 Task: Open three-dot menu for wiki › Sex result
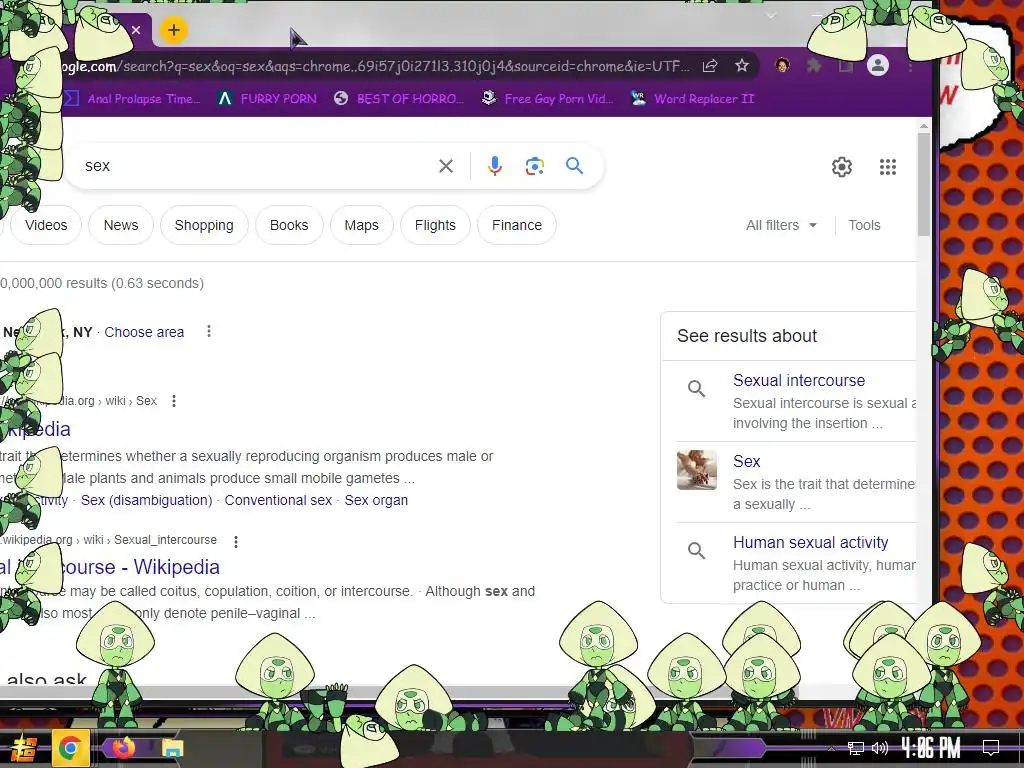click(x=174, y=401)
